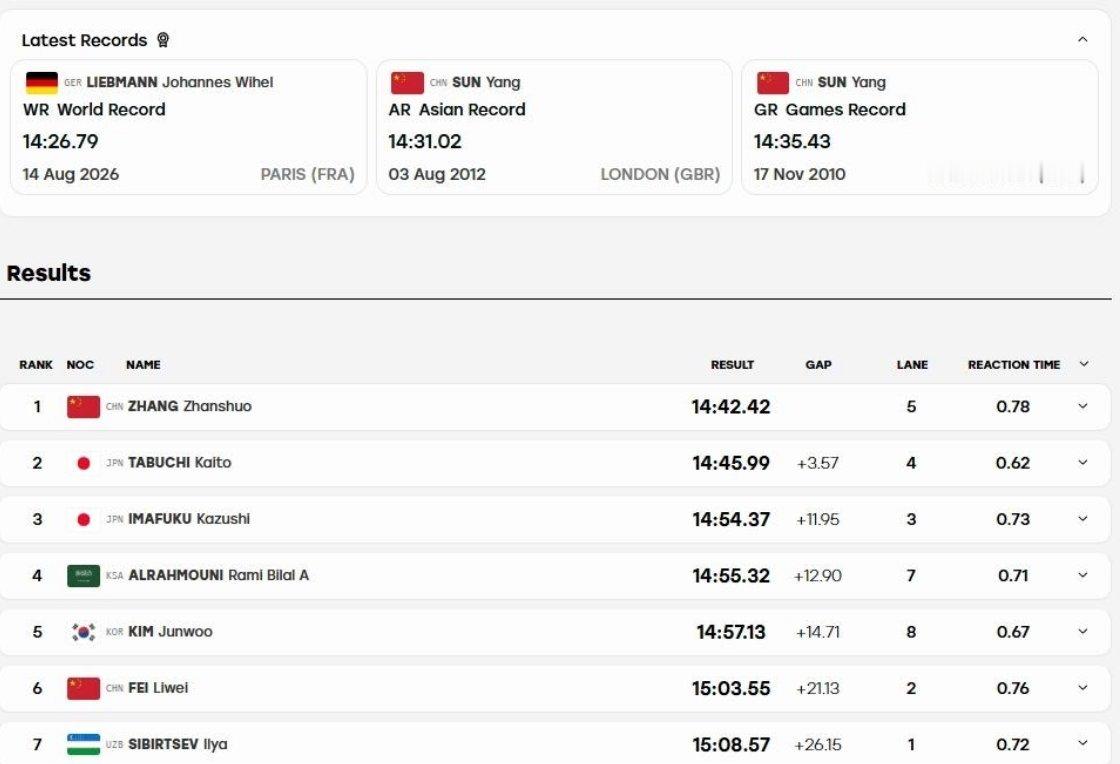Expand KIM Junwoo row chevron

pos(1083,632)
